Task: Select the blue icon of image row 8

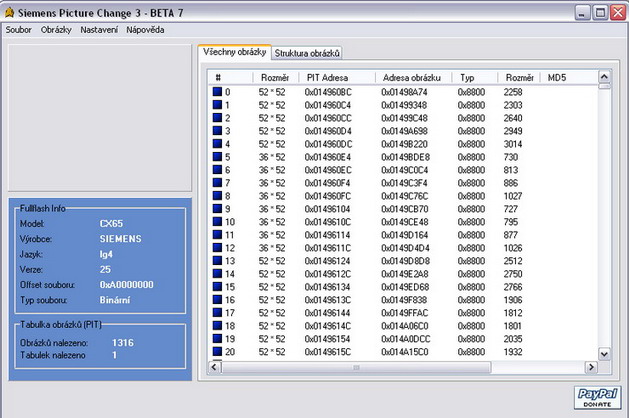Action: click(x=217, y=196)
